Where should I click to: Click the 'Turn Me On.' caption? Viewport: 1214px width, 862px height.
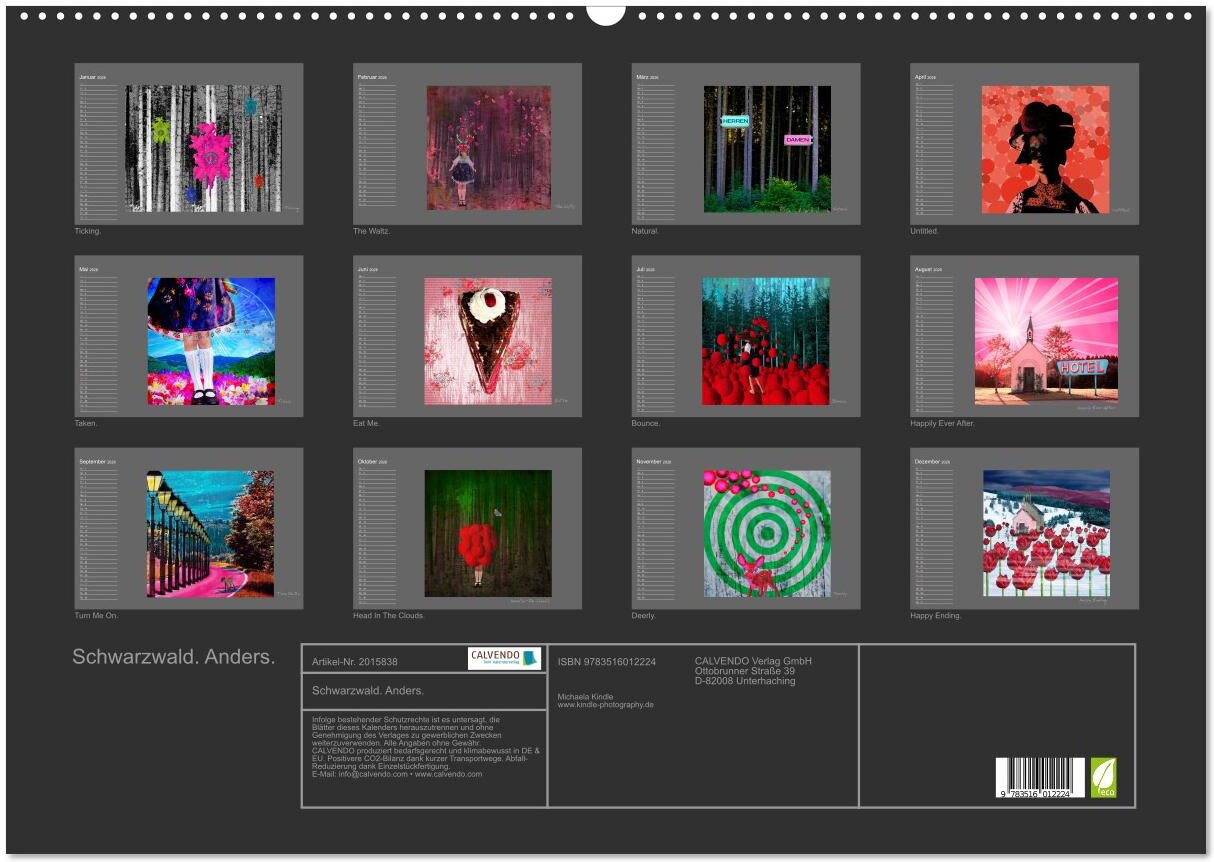tap(96, 615)
